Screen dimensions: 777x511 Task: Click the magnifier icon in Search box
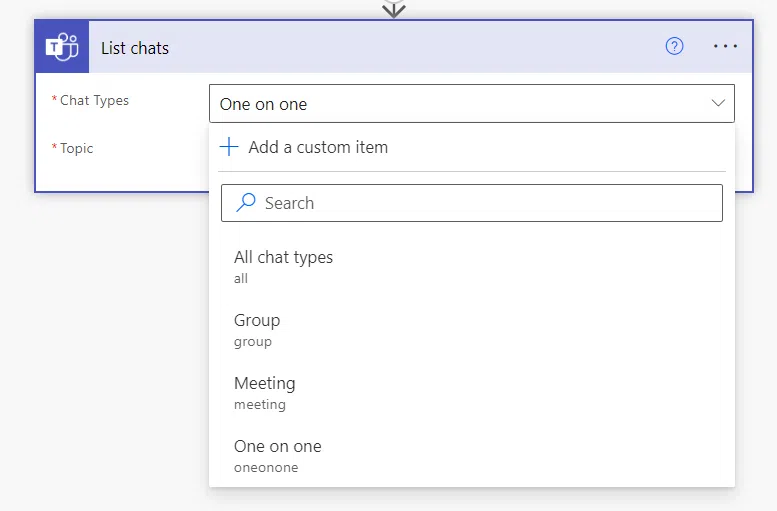[246, 202]
